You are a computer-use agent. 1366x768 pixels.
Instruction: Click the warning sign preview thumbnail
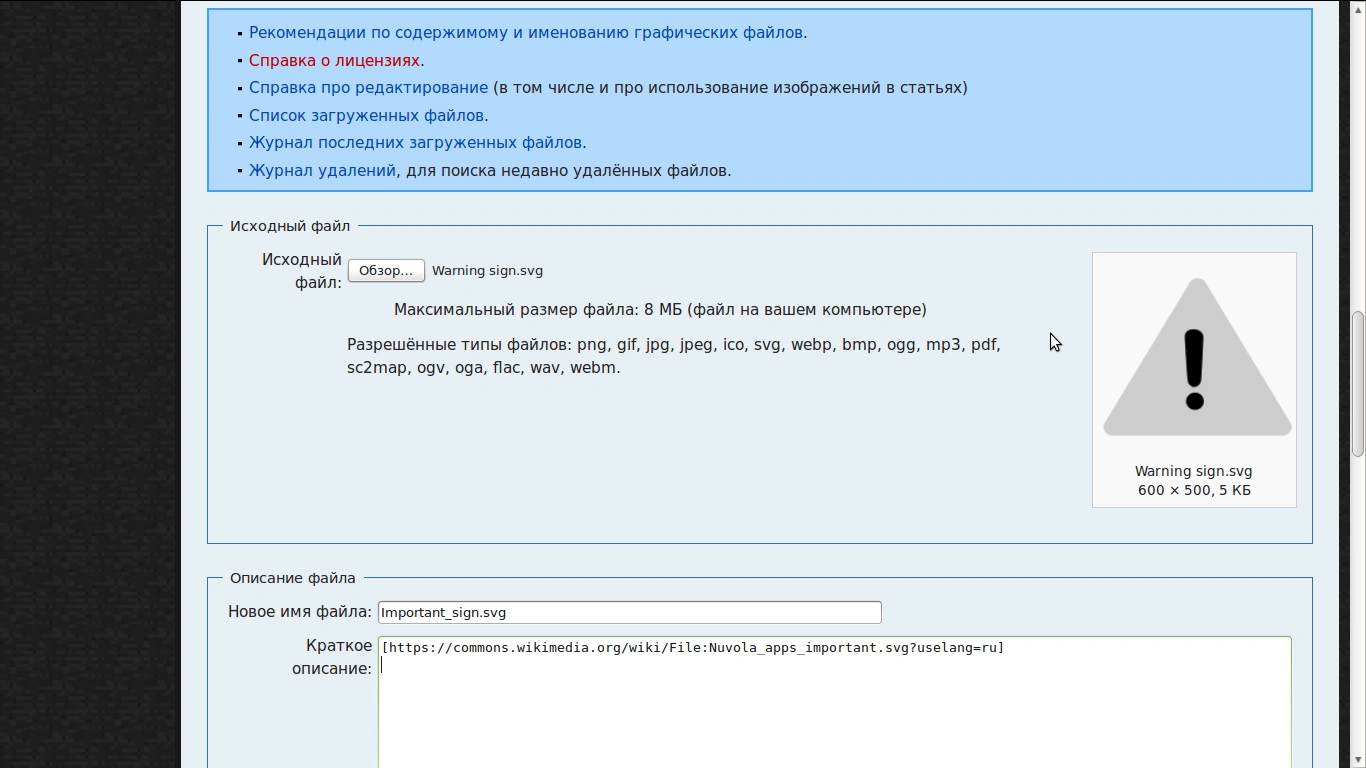click(1197, 357)
